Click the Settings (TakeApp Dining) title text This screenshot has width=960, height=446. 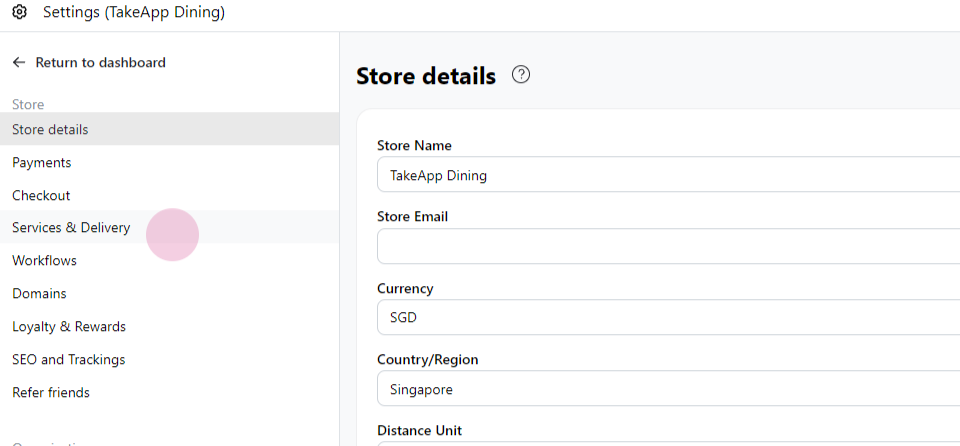click(x=134, y=12)
